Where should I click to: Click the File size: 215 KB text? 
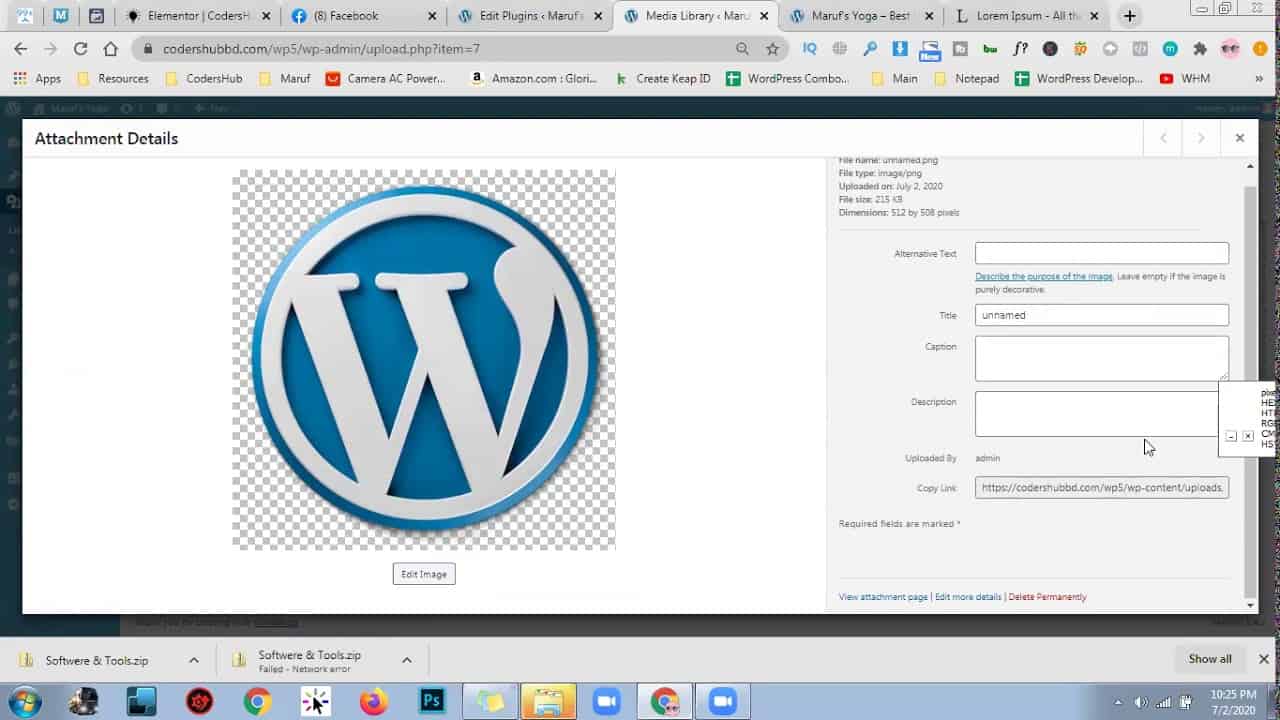pos(869,200)
